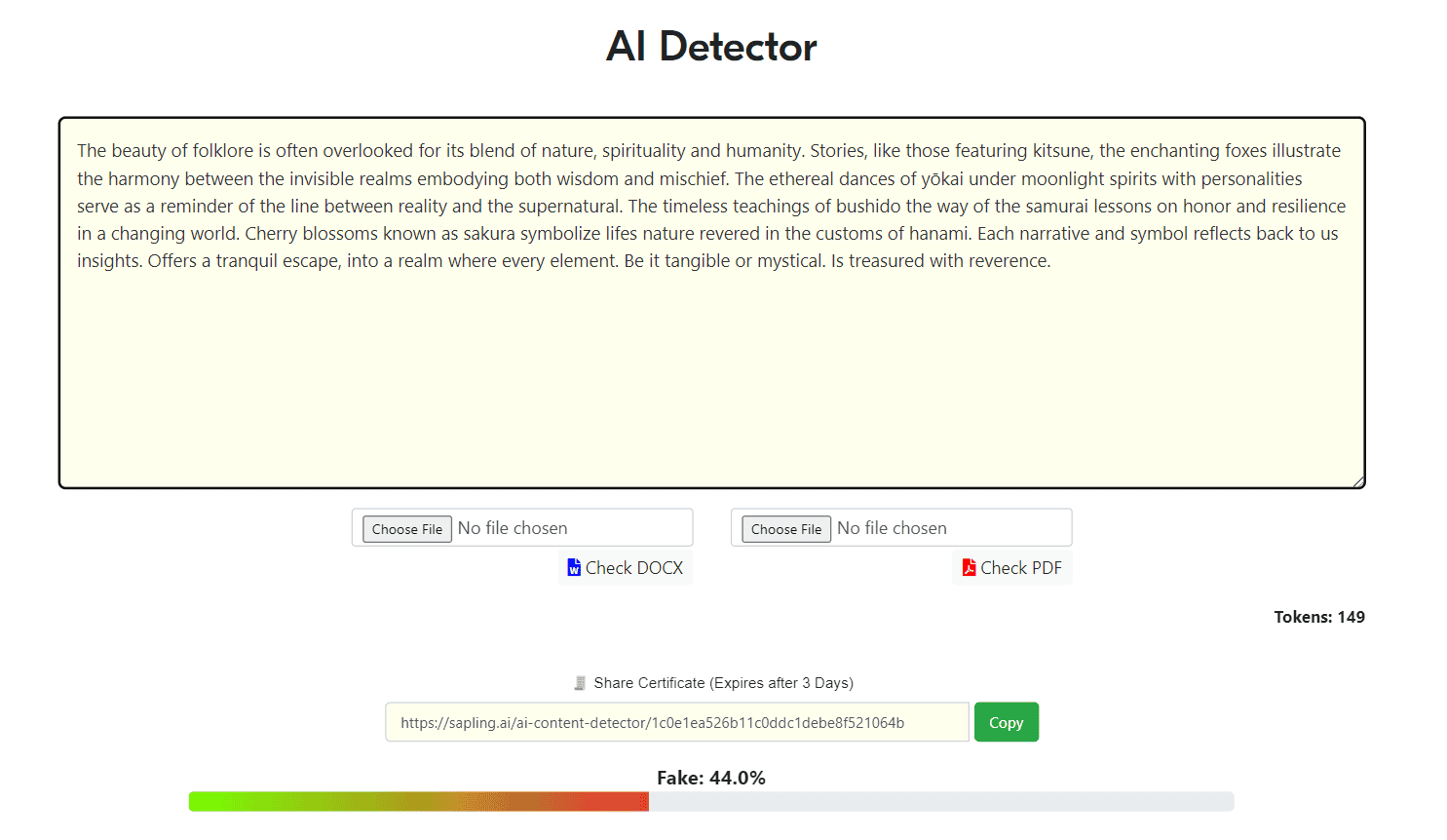Click the red PDF icon beside Check PDF
The height and width of the screenshot is (840, 1447).
pyautogui.click(x=969, y=567)
